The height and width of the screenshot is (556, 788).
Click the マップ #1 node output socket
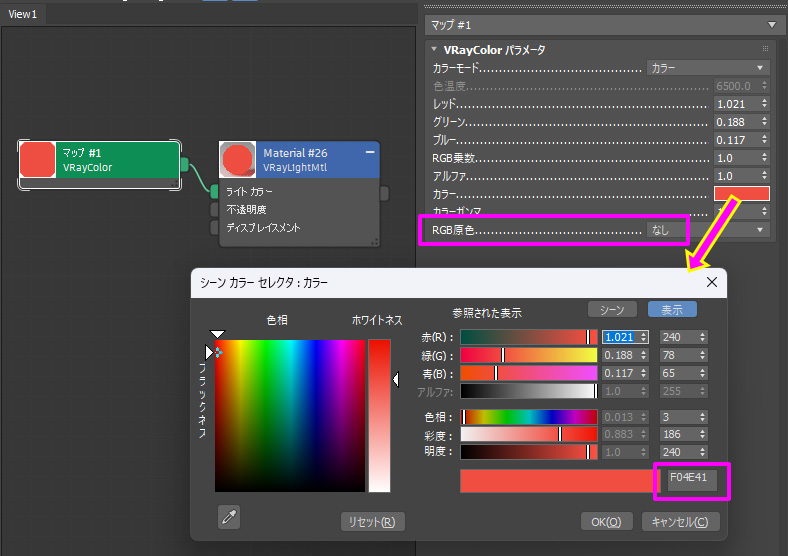coord(184,164)
